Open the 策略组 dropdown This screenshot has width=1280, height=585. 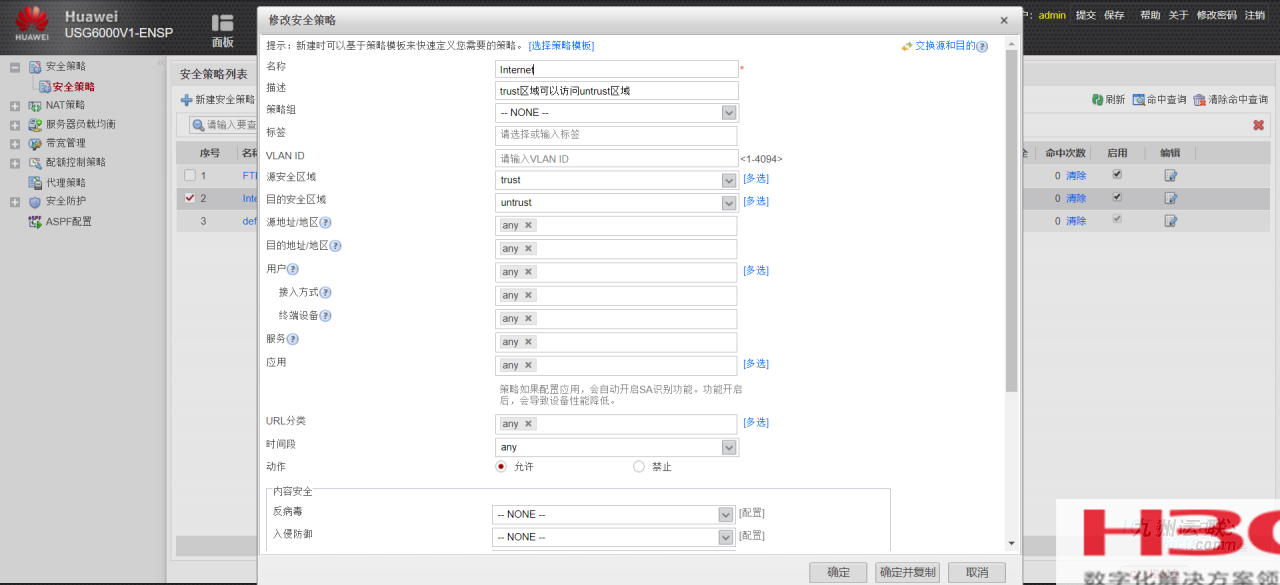[617, 113]
